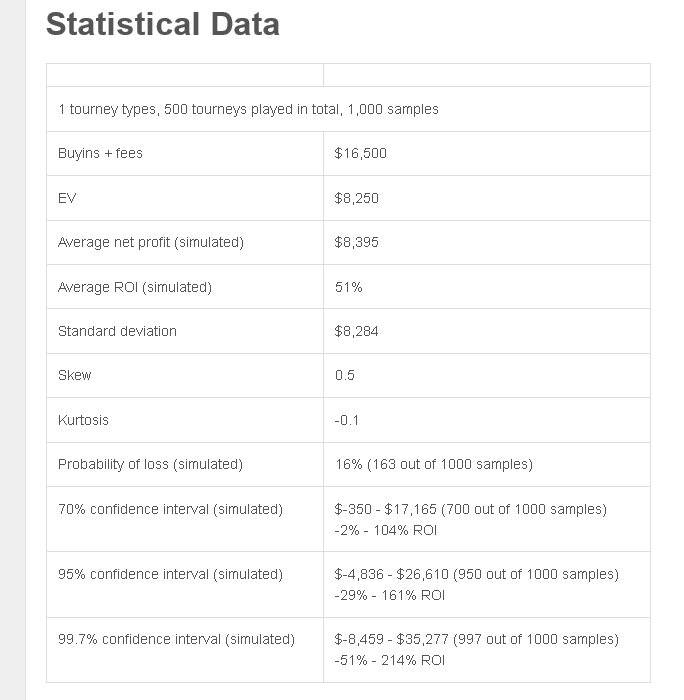
Task: Select the Probability of loss label
Action: click(x=150, y=464)
